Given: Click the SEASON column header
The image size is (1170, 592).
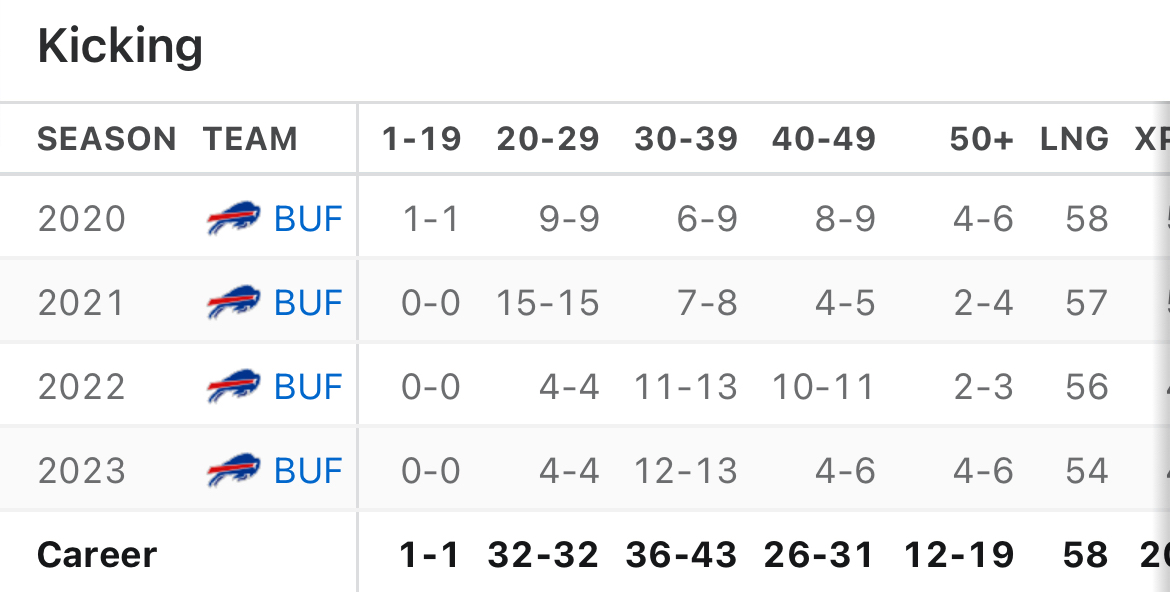Looking at the screenshot, I should 107,139.
